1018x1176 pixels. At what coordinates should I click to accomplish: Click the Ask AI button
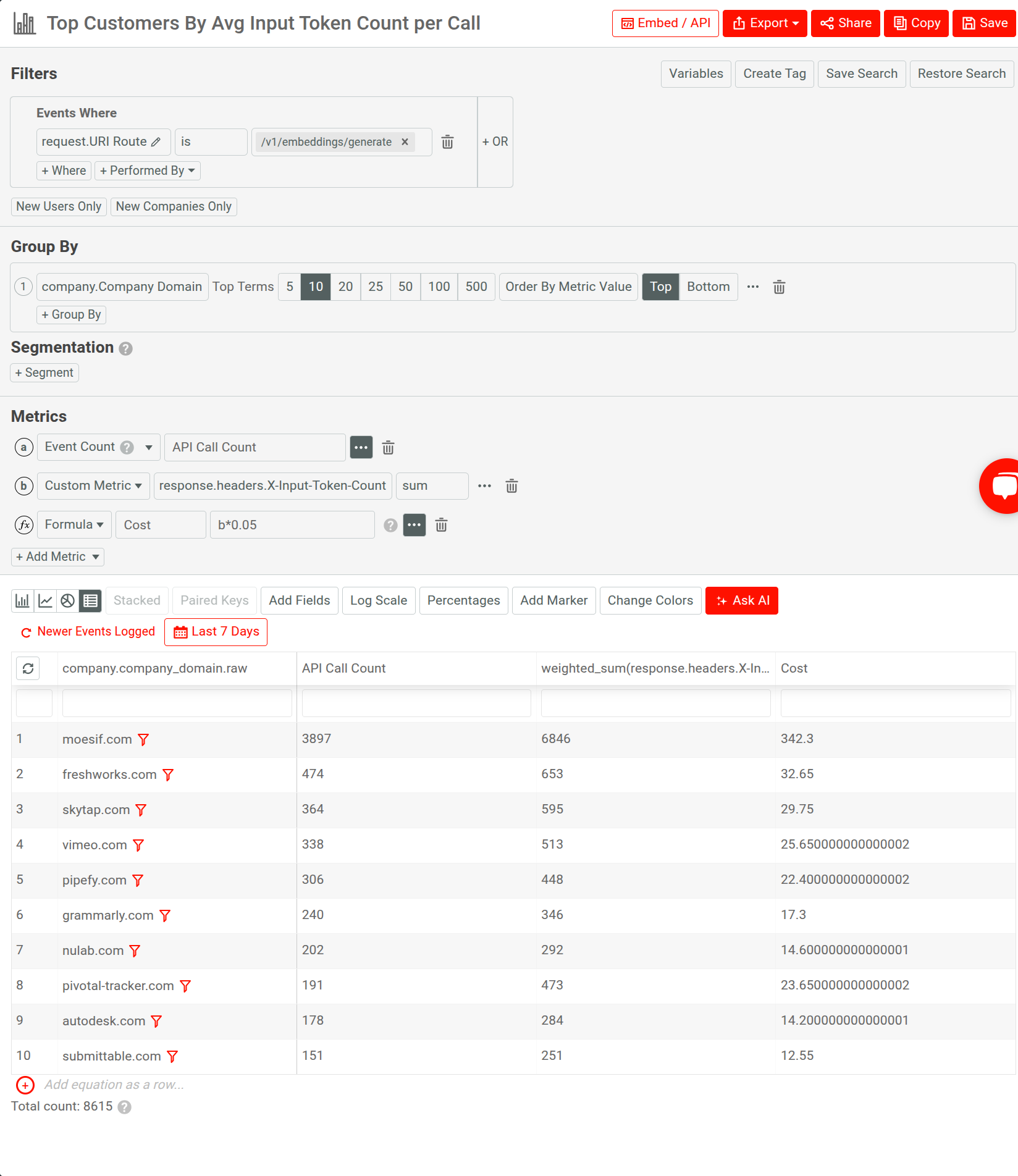click(741, 600)
